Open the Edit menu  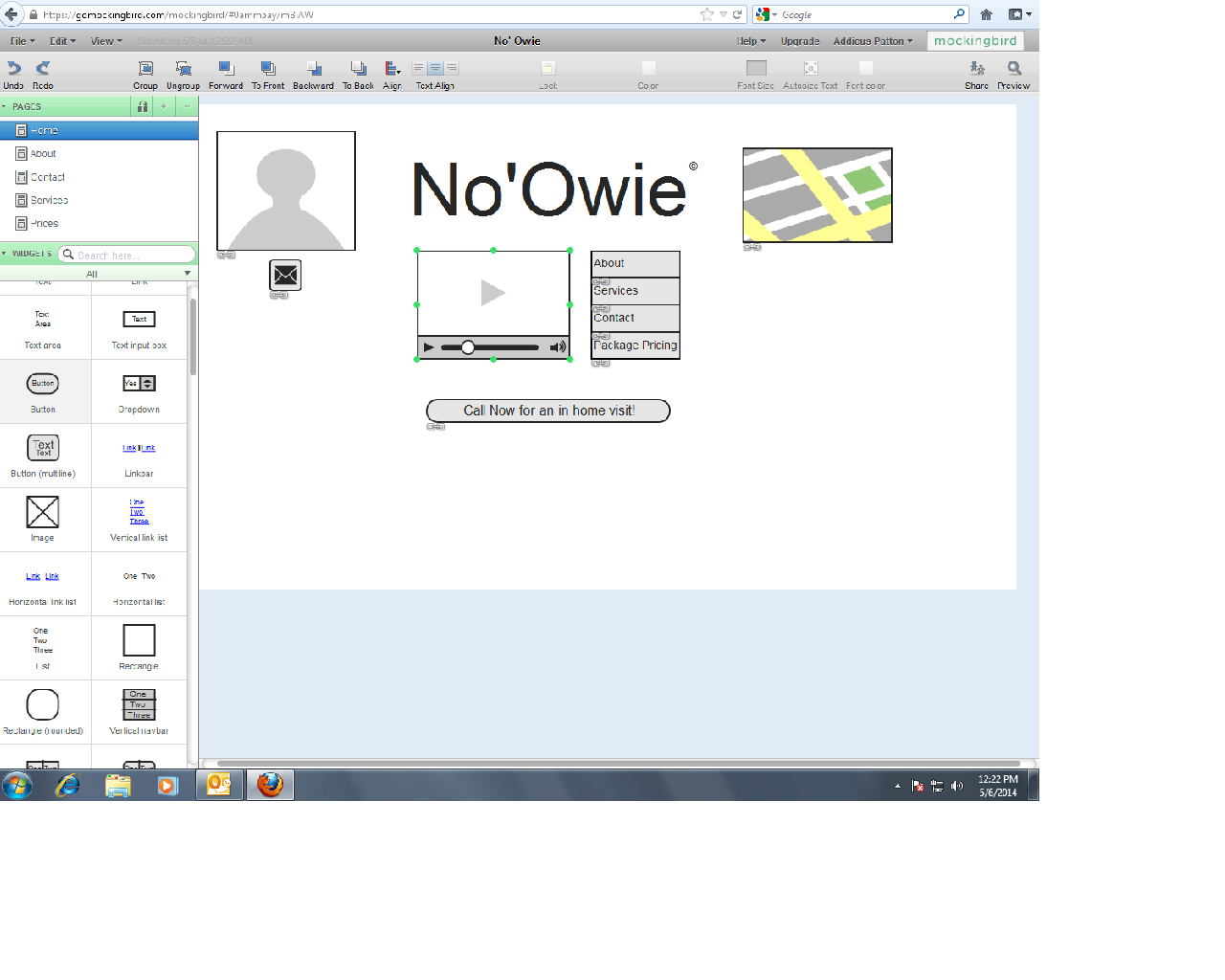(x=62, y=41)
